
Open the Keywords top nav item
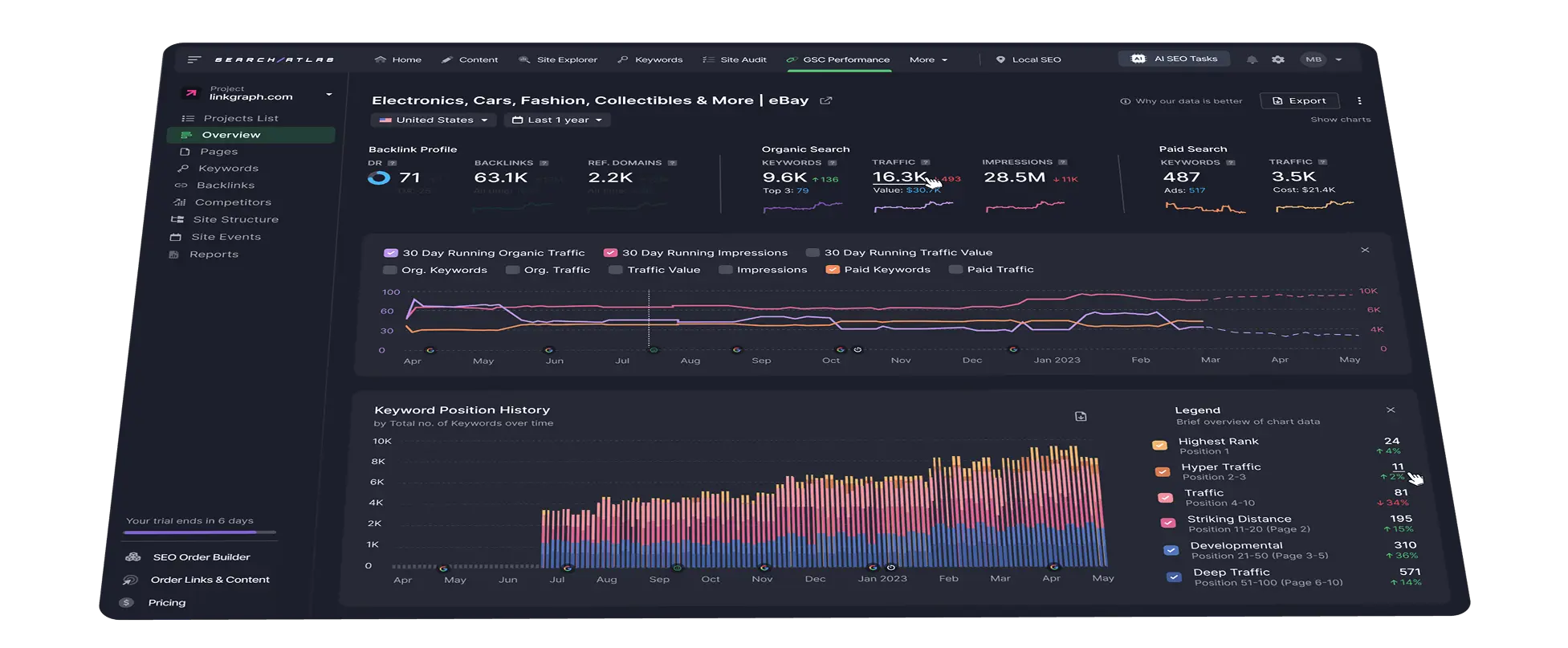(x=650, y=59)
